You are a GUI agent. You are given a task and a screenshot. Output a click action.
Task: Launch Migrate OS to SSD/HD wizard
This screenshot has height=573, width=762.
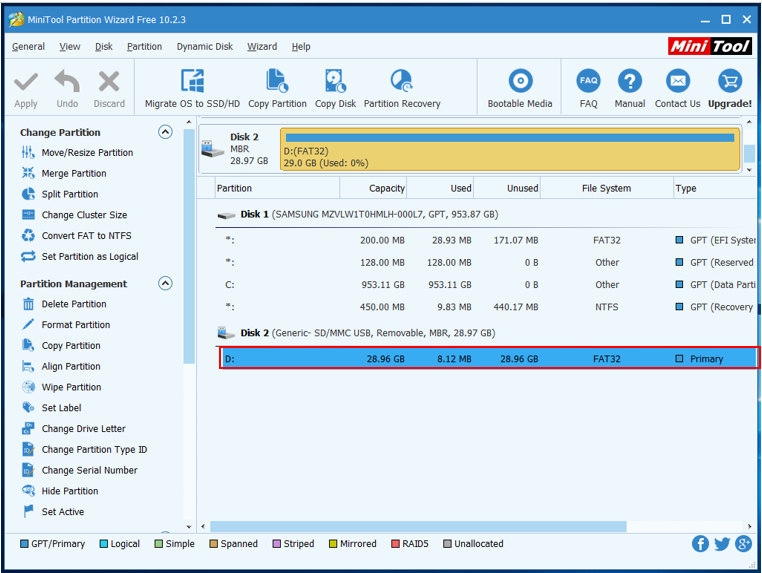pos(192,89)
